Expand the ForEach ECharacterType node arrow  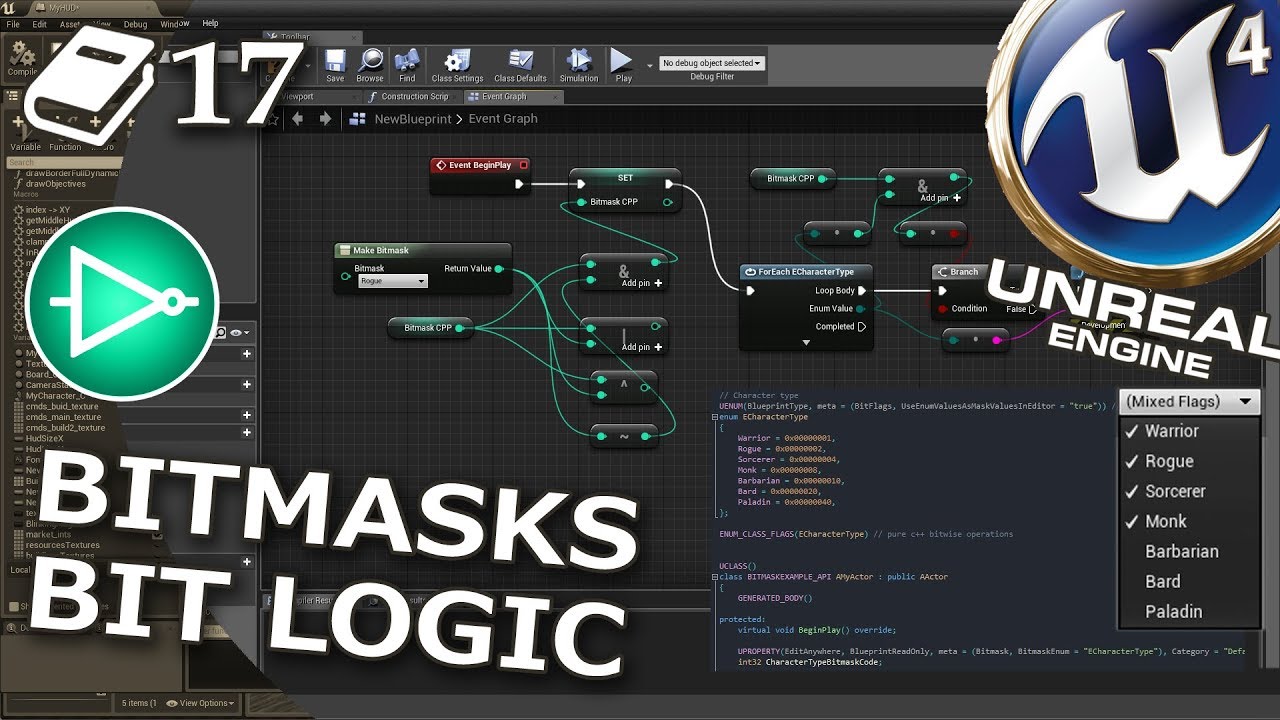tap(806, 342)
